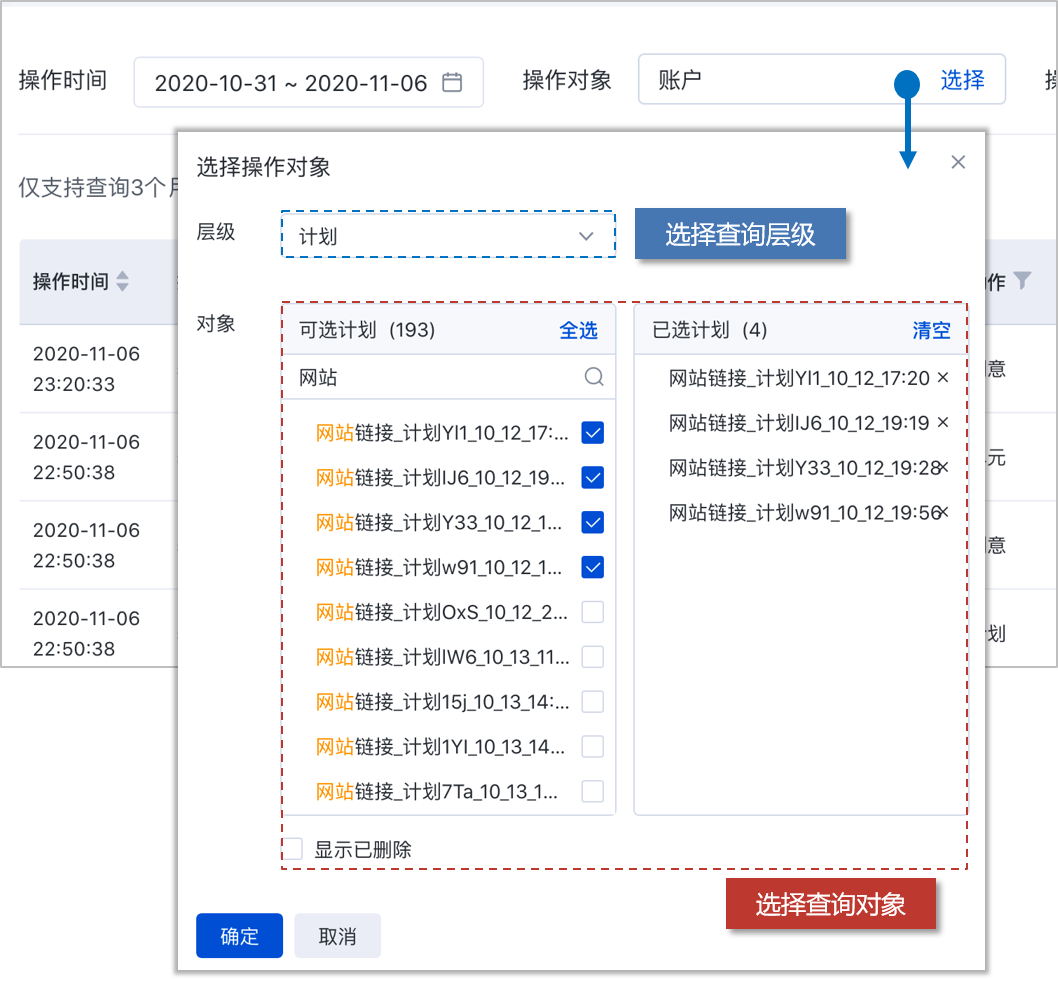Close the 选择操作对象 dialog
This screenshot has height=981, width=1058.
tap(958, 162)
